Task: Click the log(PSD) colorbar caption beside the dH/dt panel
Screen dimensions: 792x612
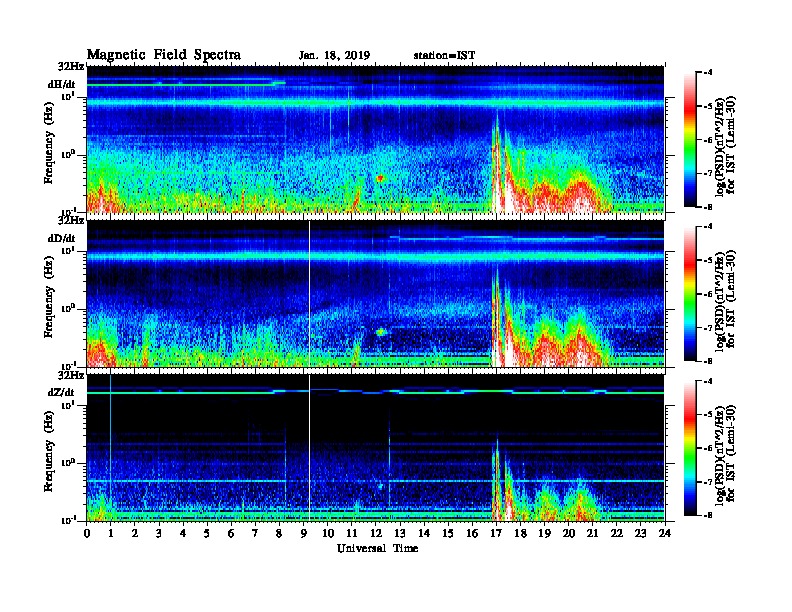Action: click(x=725, y=146)
